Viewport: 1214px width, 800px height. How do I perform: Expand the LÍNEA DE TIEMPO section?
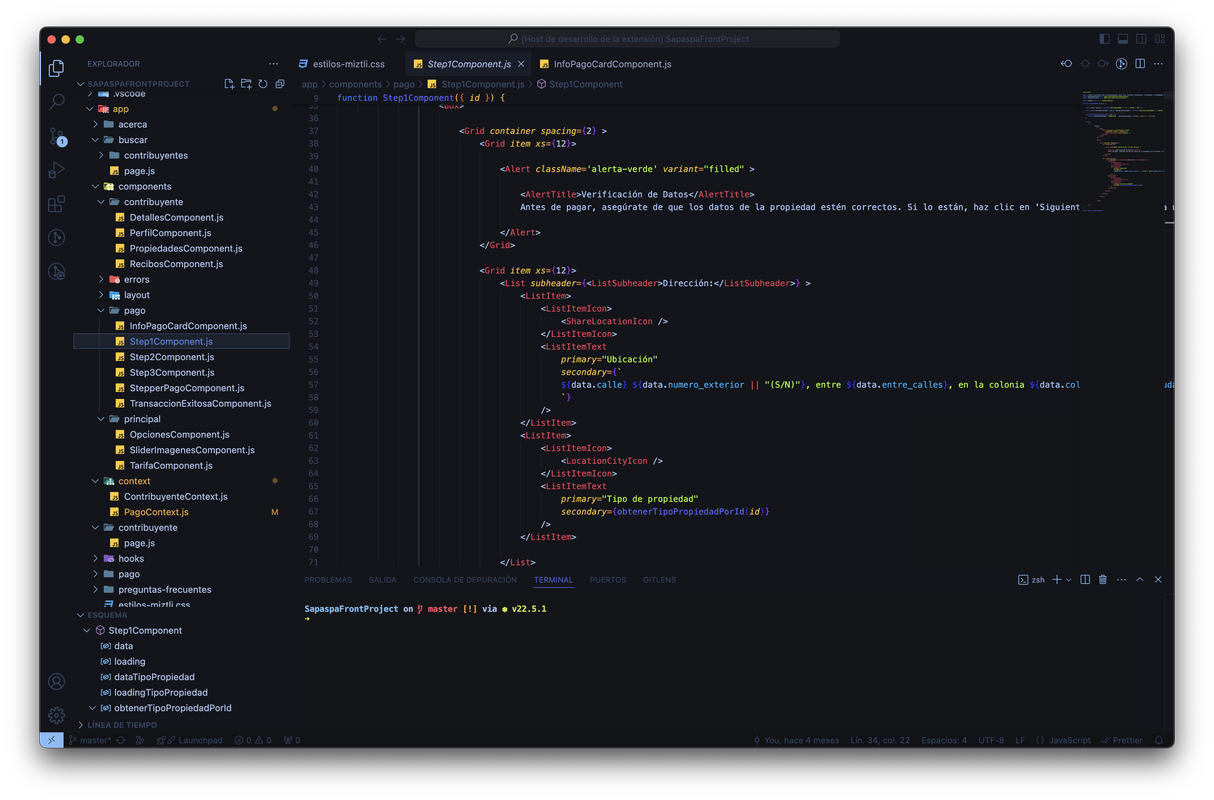(x=81, y=725)
